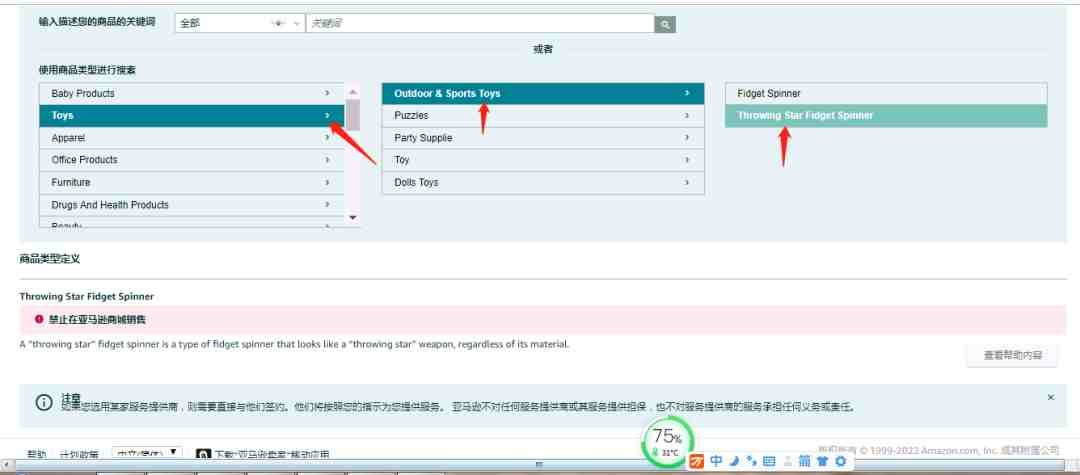Select the Toy subcategory
Viewport: 1080px width, 475px height.
pyautogui.click(x=543, y=160)
